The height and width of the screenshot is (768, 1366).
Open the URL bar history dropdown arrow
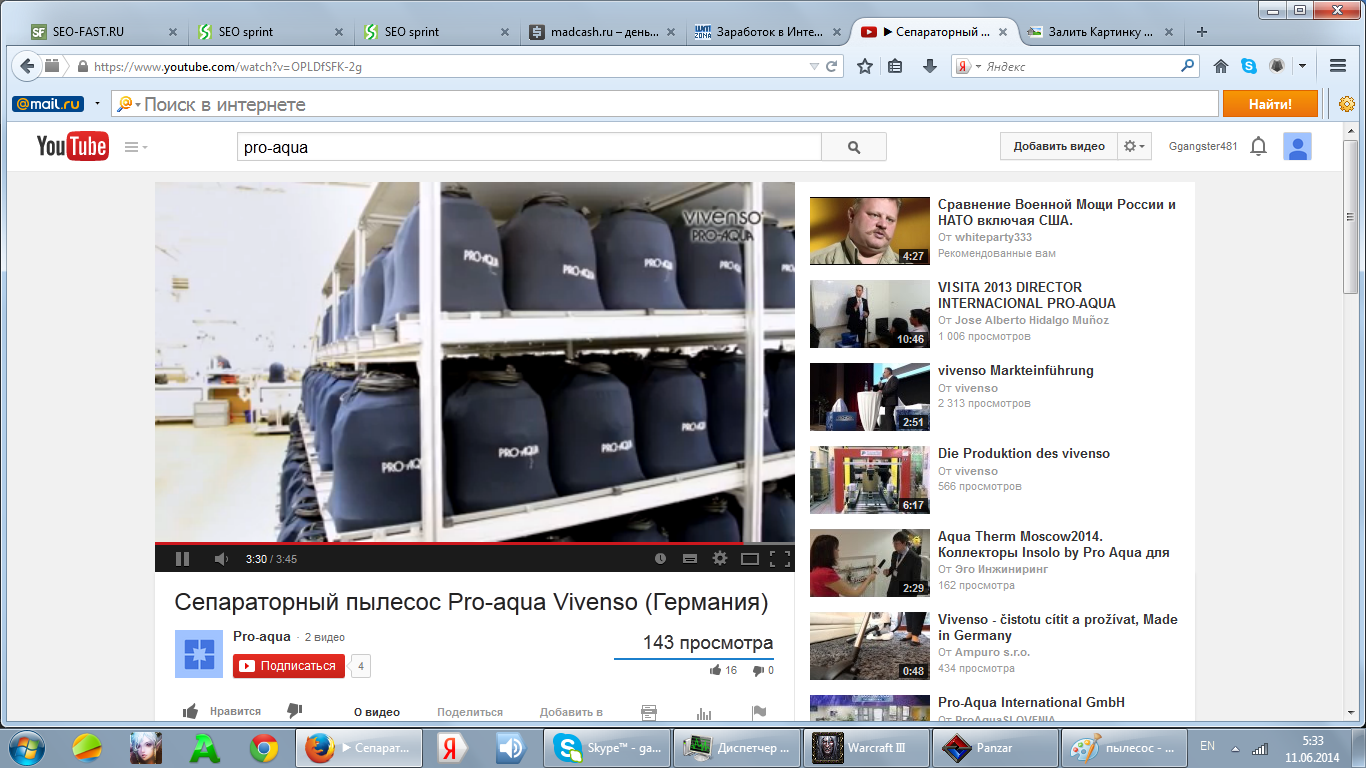click(814, 67)
